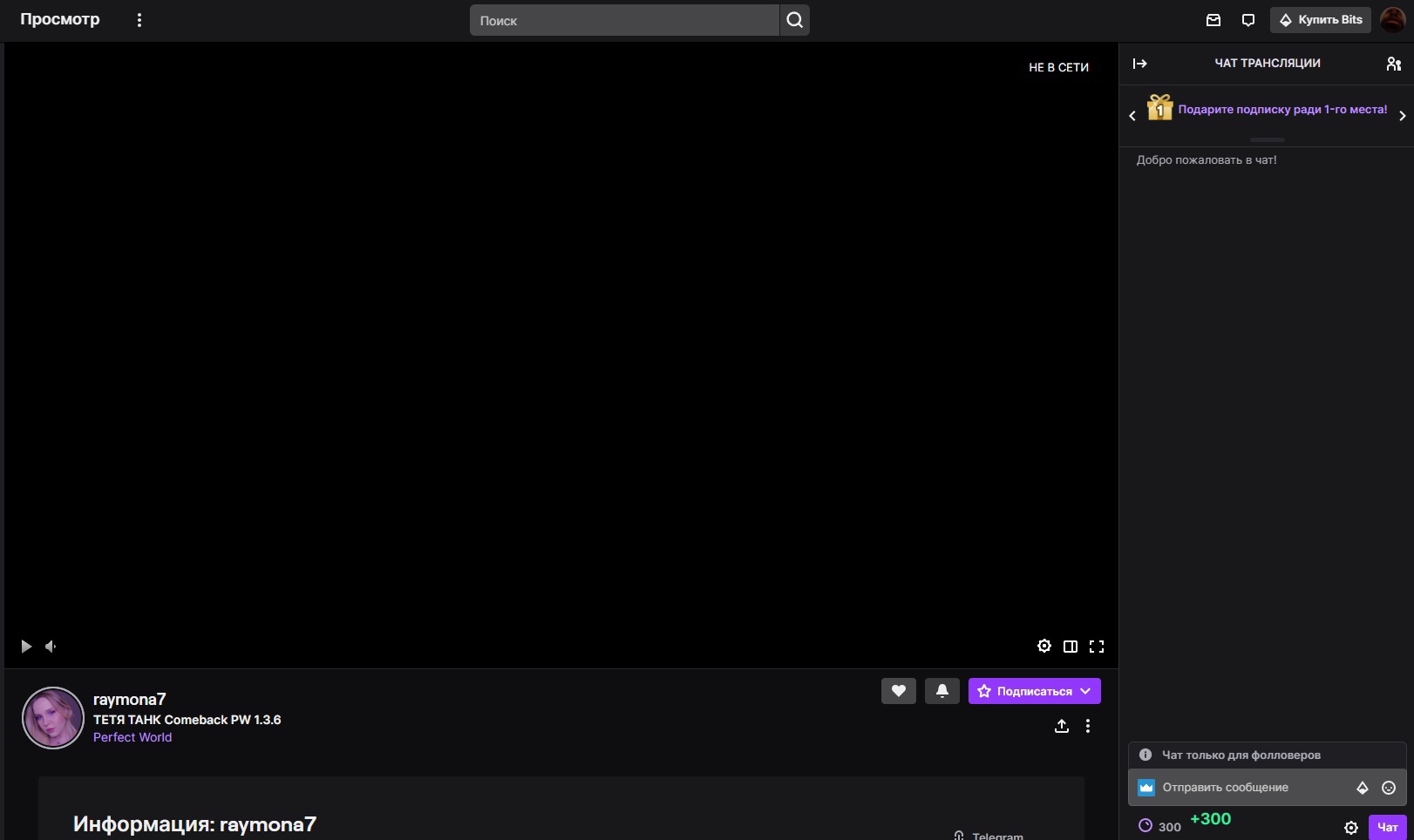Toggle notifications bell for raymona7

[x=942, y=691]
